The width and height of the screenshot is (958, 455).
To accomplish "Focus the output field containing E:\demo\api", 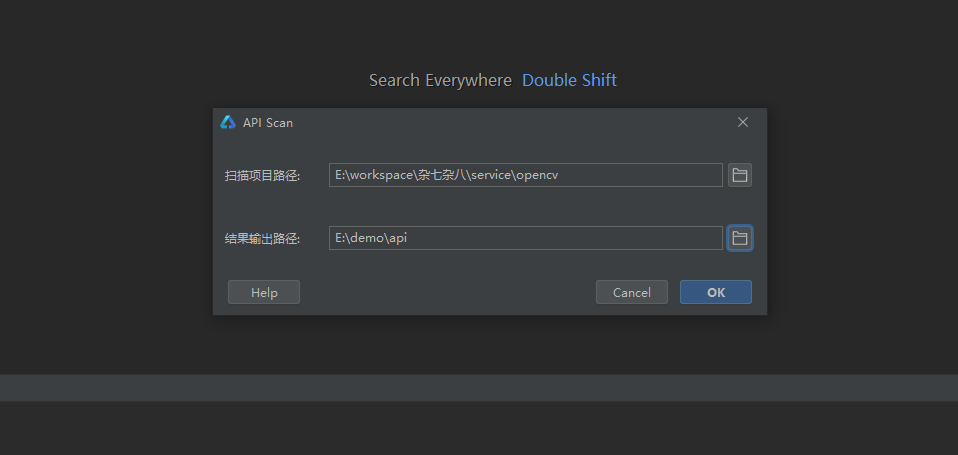I will [525, 238].
